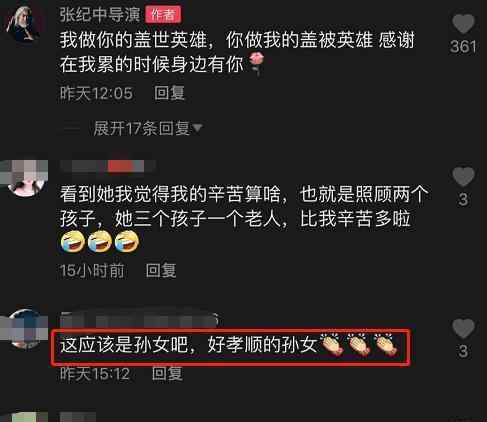Screen dimensions: 487x422
Task: Click the 361 like count
Action: 463,47
